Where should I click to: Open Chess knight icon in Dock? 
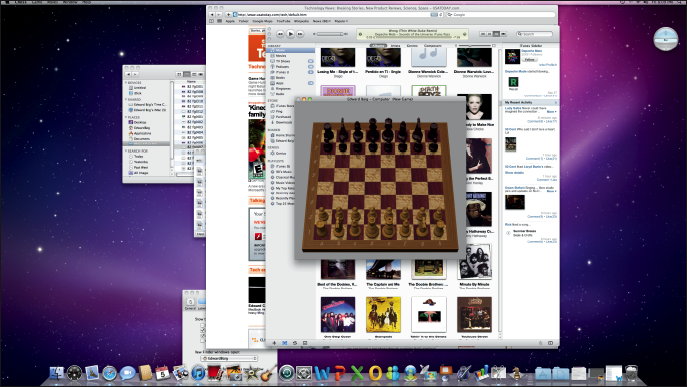click(x=516, y=373)
